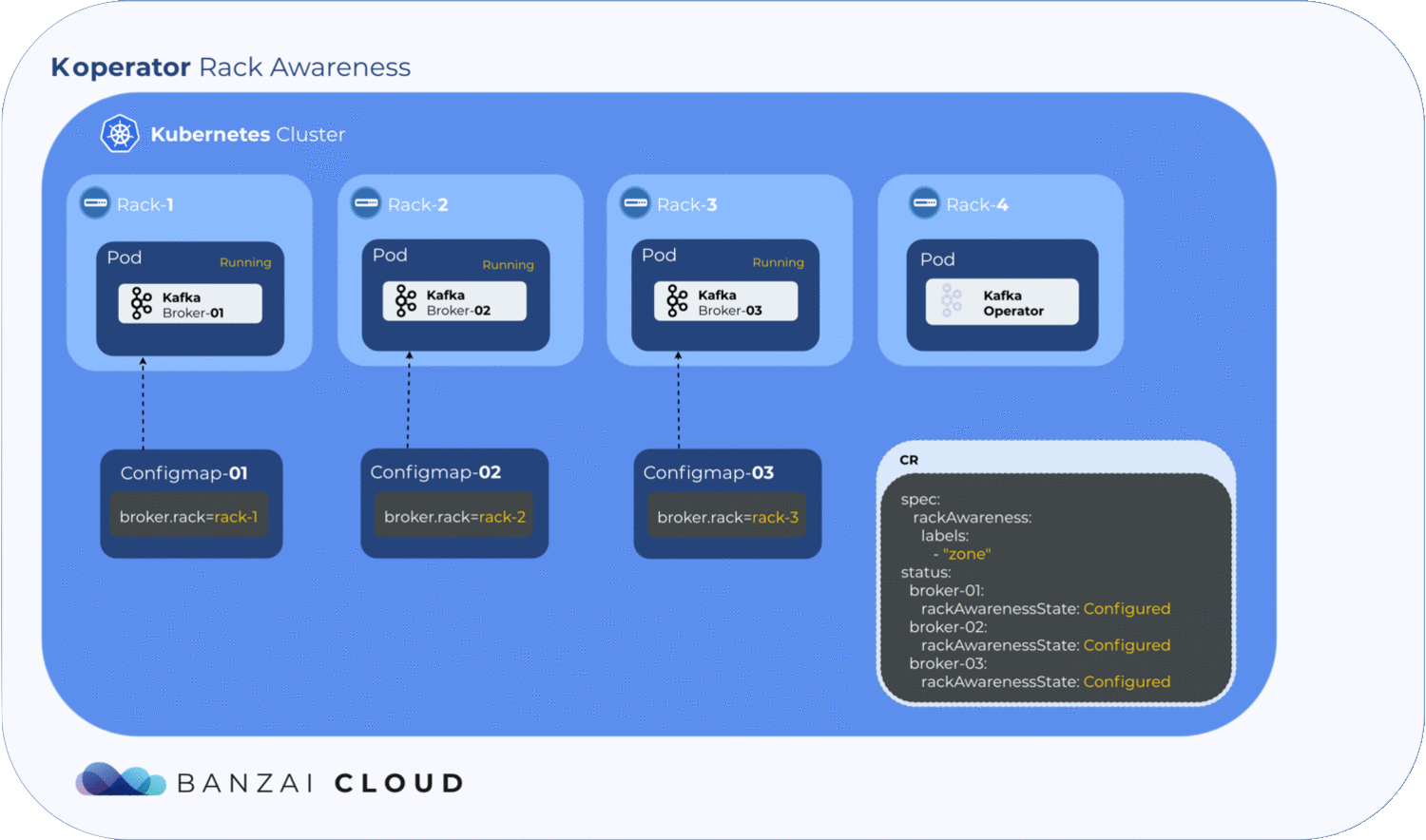The image size is (1426, 840).
Task: Click the broker-02: status entry
Action: coord(948,627)
